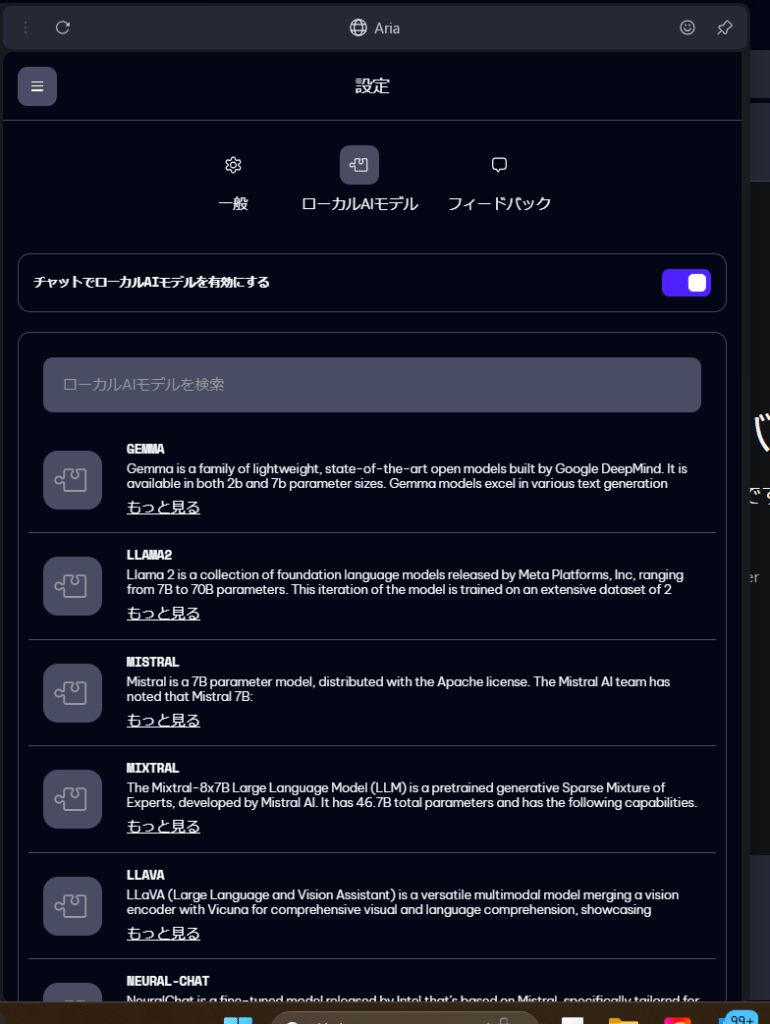Viewport: 770px width, 1024px height.
Task: Click the Mixtral model puzzle icon
Action: 72,799
